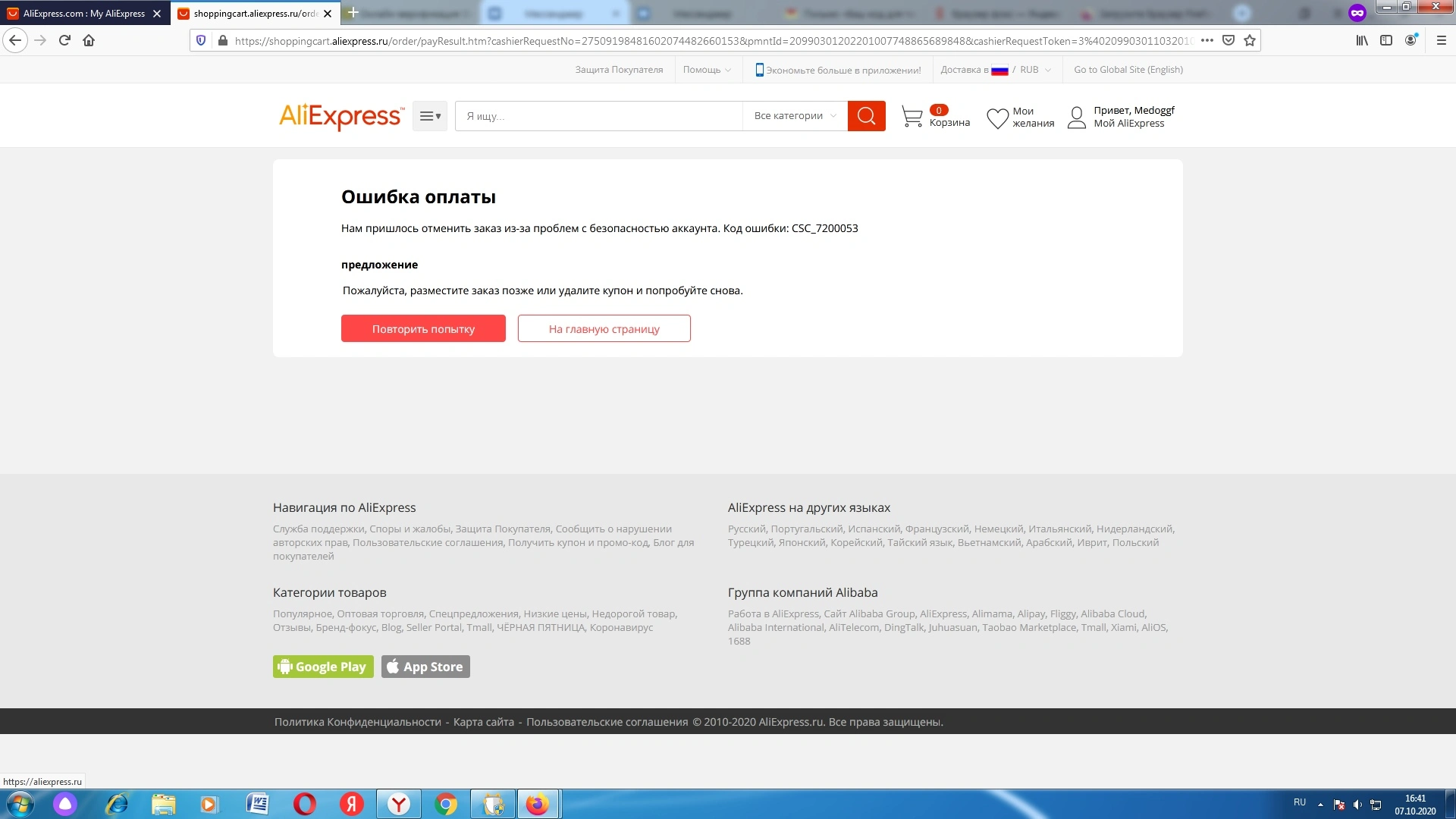The width and height of the screenshot is (1456, 819).
Task: Click 'Политика Конфиденциальности' footer link
Action: tap(358, 722)
